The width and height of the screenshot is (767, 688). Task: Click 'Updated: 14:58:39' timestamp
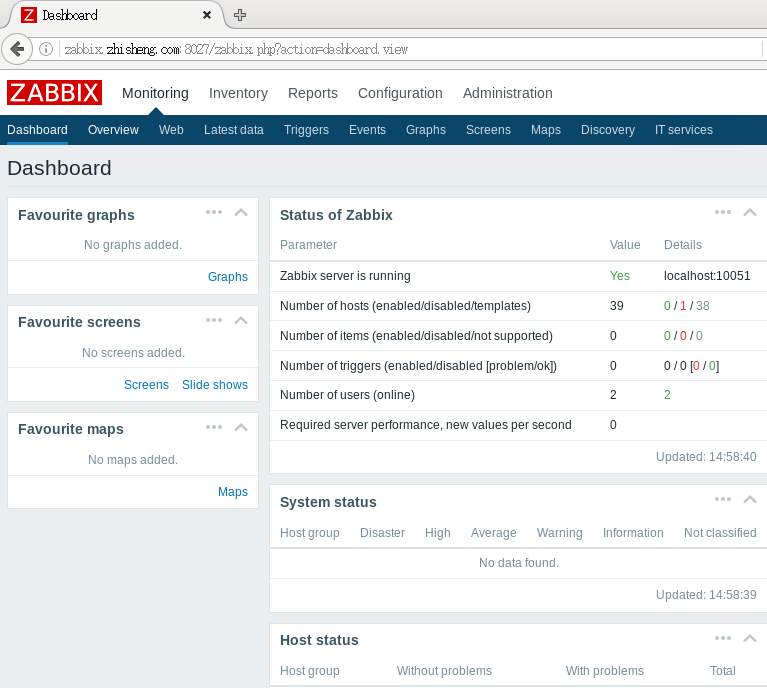[x=706, y=595]
